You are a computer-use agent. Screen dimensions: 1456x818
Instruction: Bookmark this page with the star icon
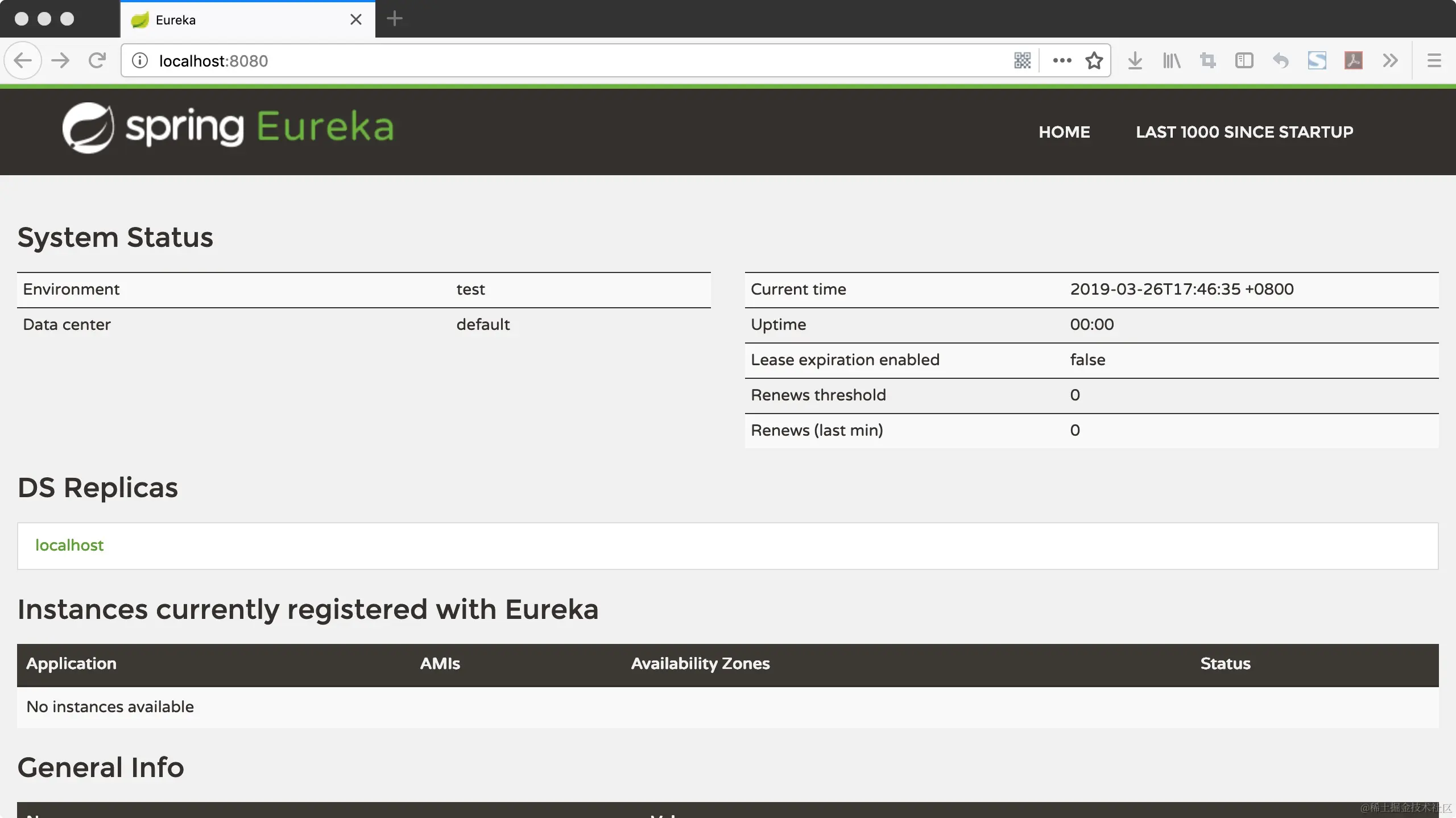click(x=1094, y=60)
